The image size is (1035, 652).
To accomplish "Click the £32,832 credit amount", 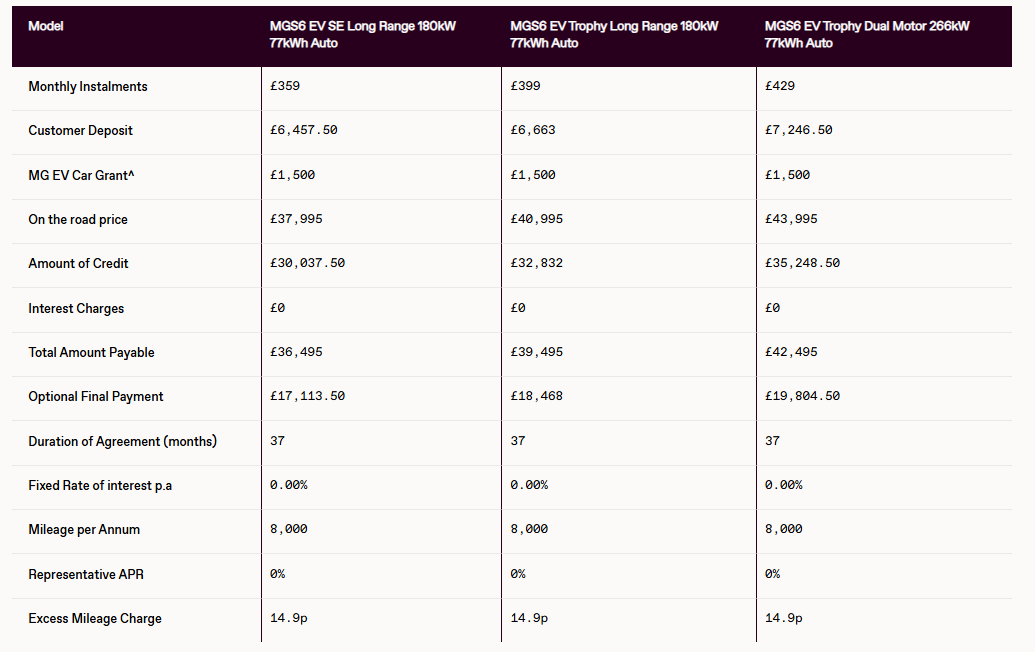I will [x=536, y=264].
